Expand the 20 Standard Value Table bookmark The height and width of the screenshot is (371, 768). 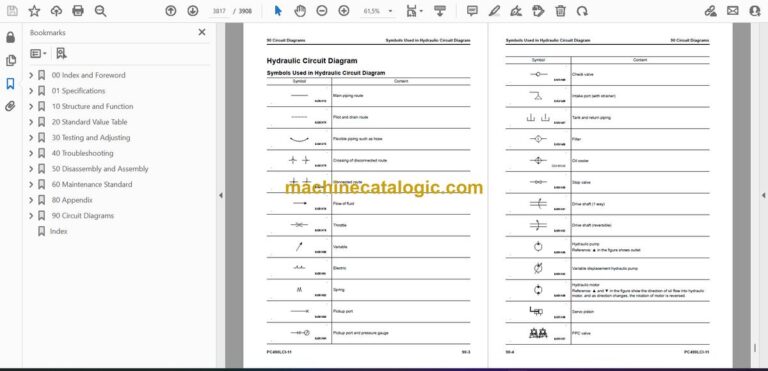point(31,122)
